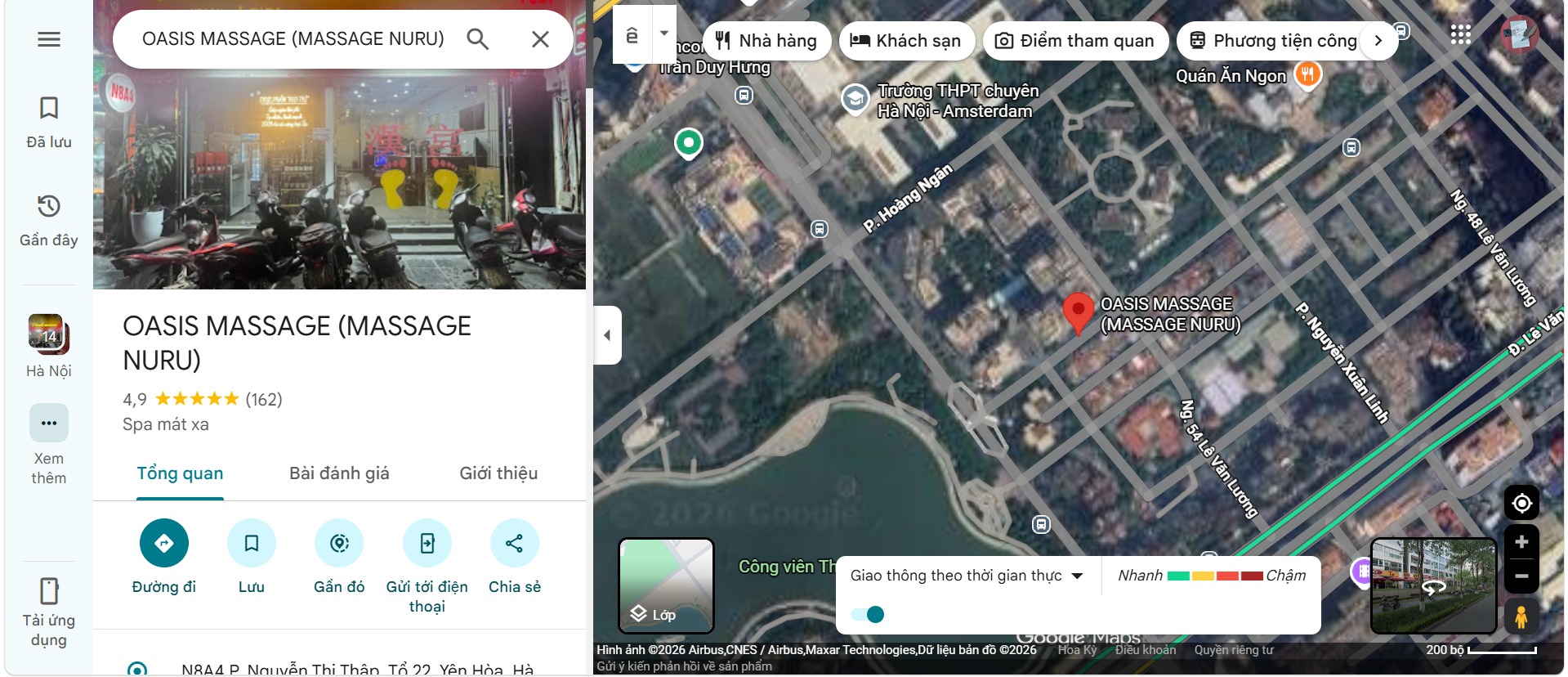Screen dimensions: 1568x677
Task: Open the (162) reviews count
Action: [x=264, y=400]
